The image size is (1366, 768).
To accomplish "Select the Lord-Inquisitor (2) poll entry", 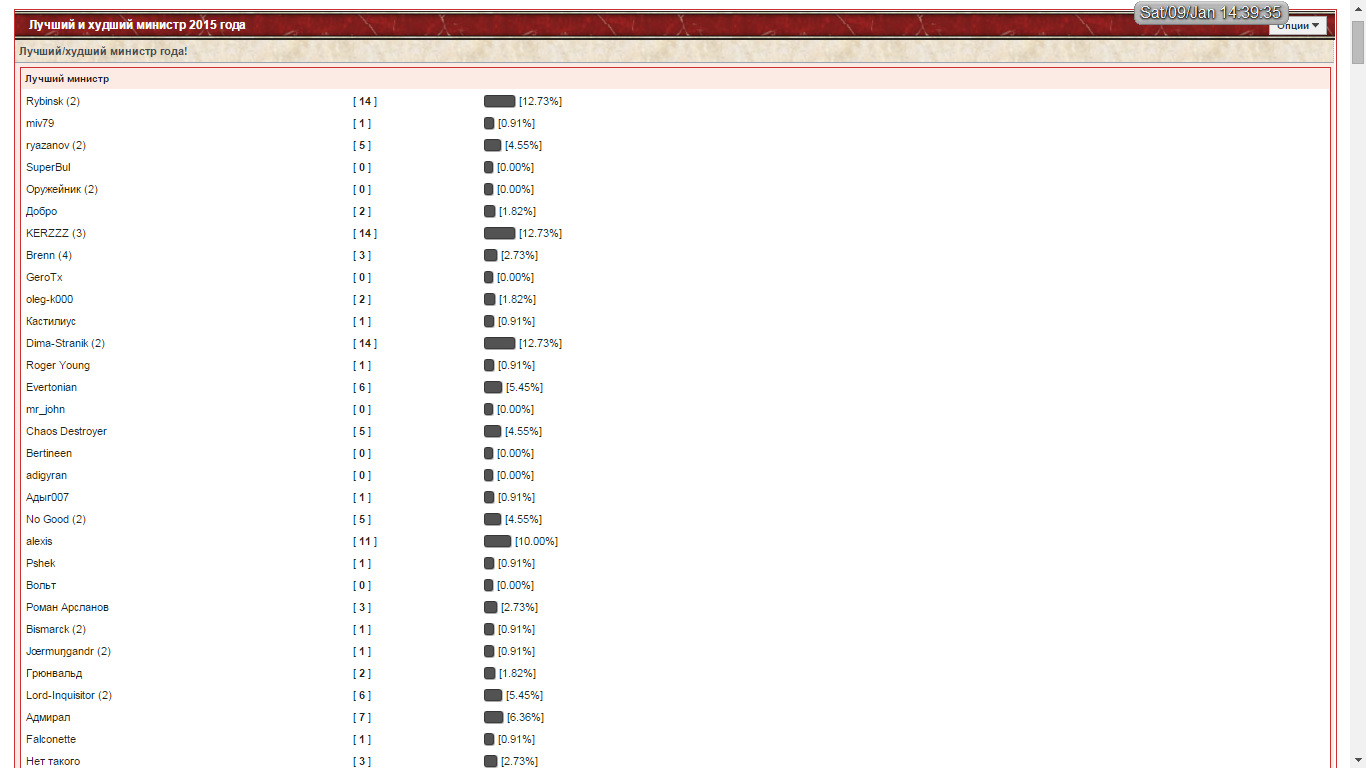I will tap(69, 695).
